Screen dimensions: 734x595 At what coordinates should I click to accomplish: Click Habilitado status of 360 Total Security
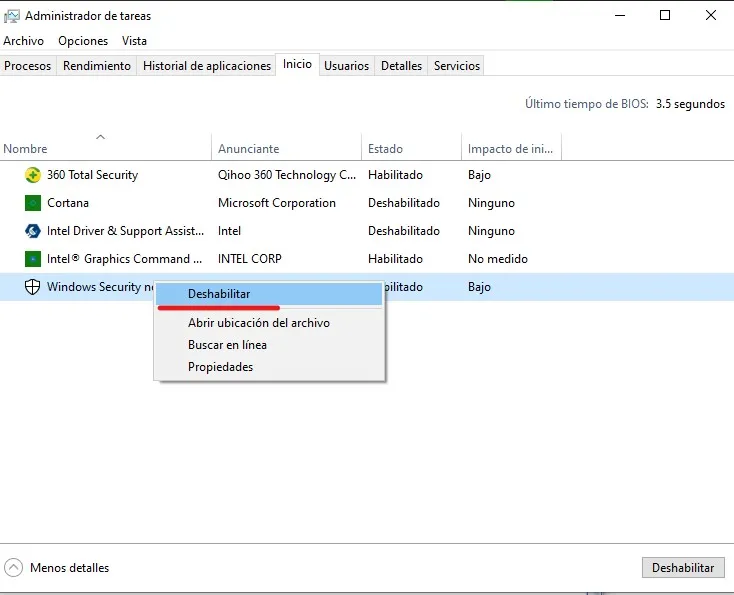395,175
